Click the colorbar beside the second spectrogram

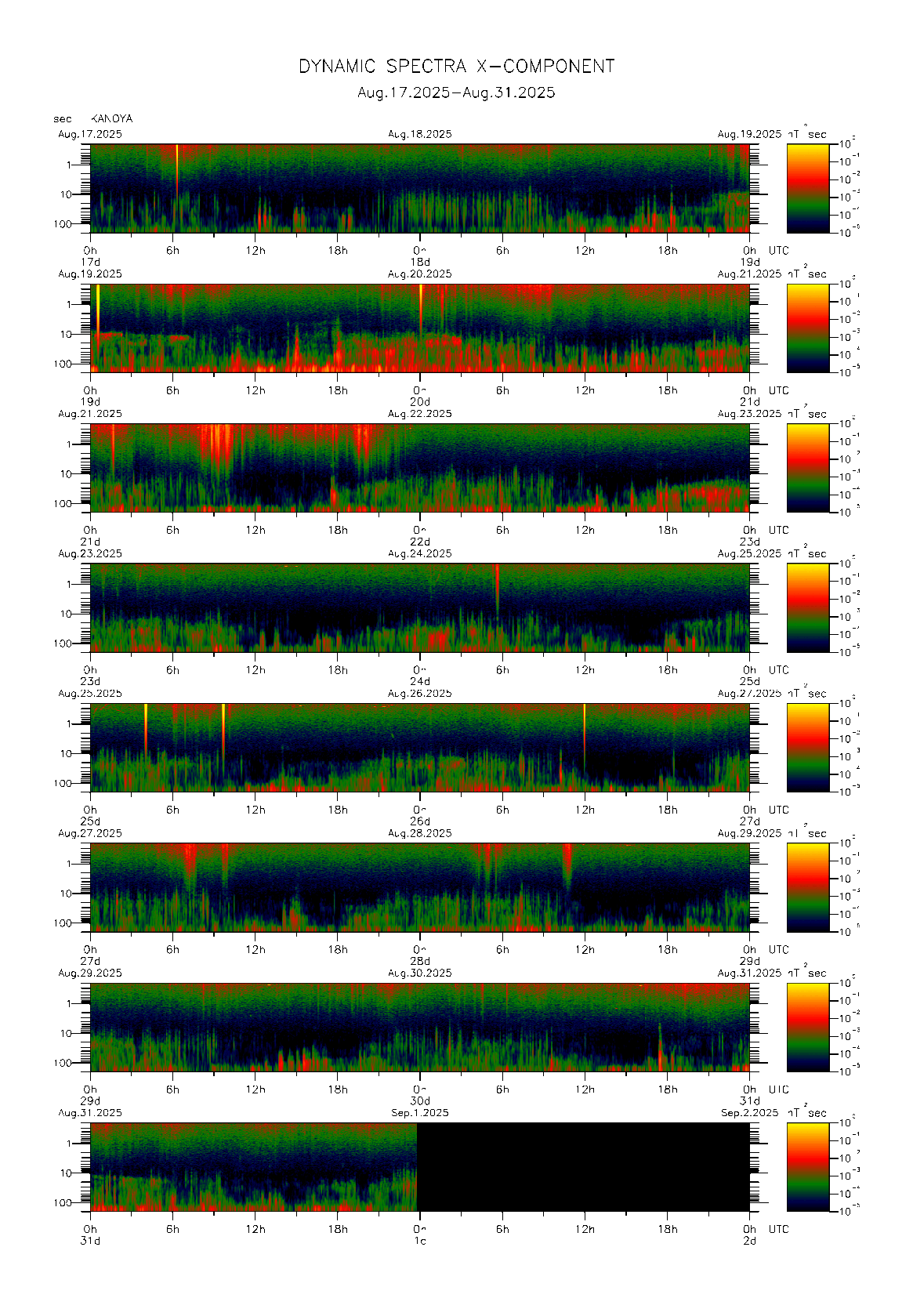pos(807,328)
